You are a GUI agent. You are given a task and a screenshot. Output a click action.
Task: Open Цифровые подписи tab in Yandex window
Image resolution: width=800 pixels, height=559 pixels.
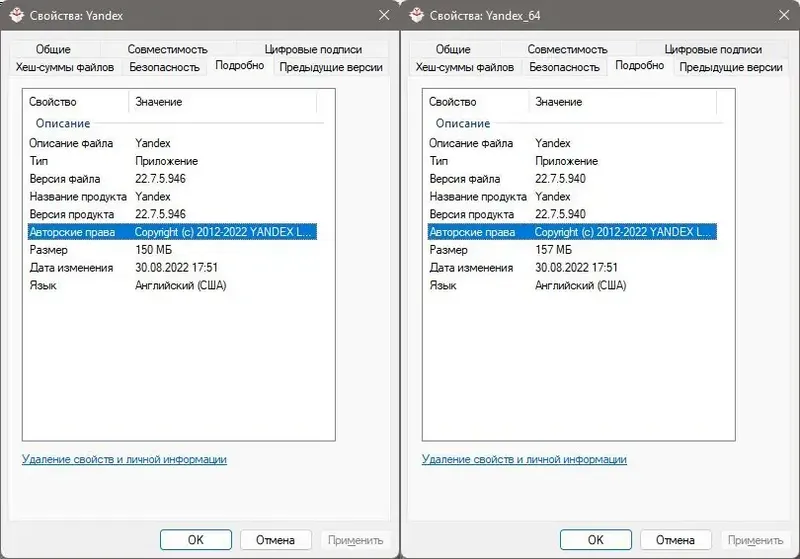click(313, 49)
